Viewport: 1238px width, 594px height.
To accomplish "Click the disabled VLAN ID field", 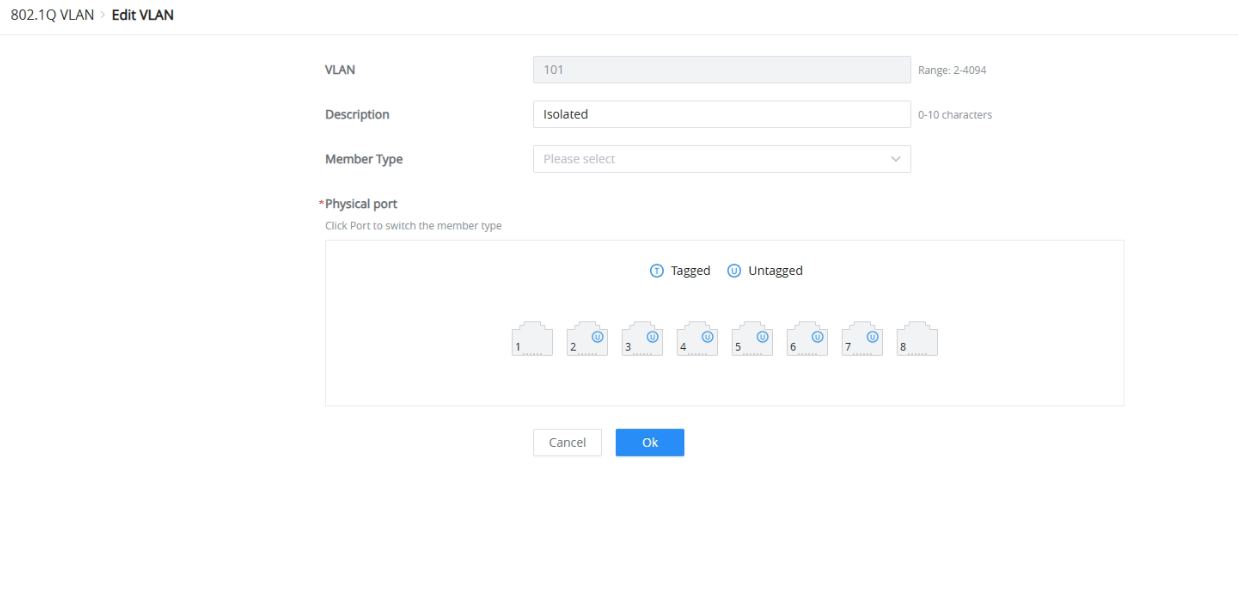I will tap(722, 70).
